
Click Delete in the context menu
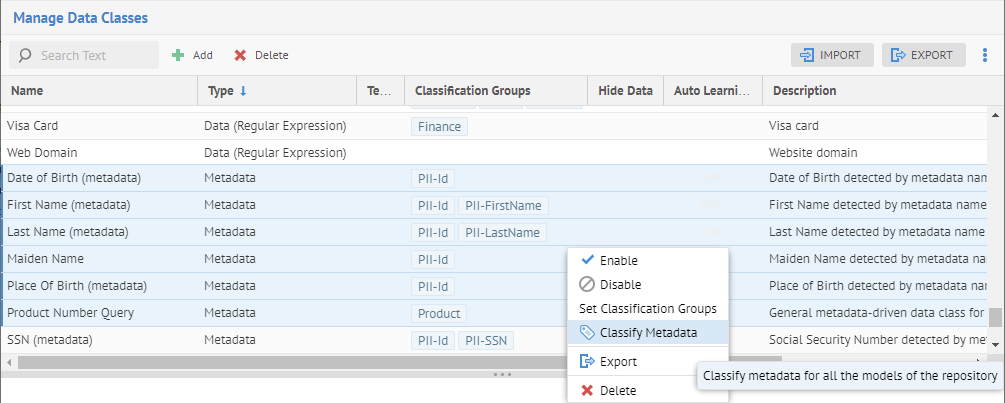[x=617, y=390]
